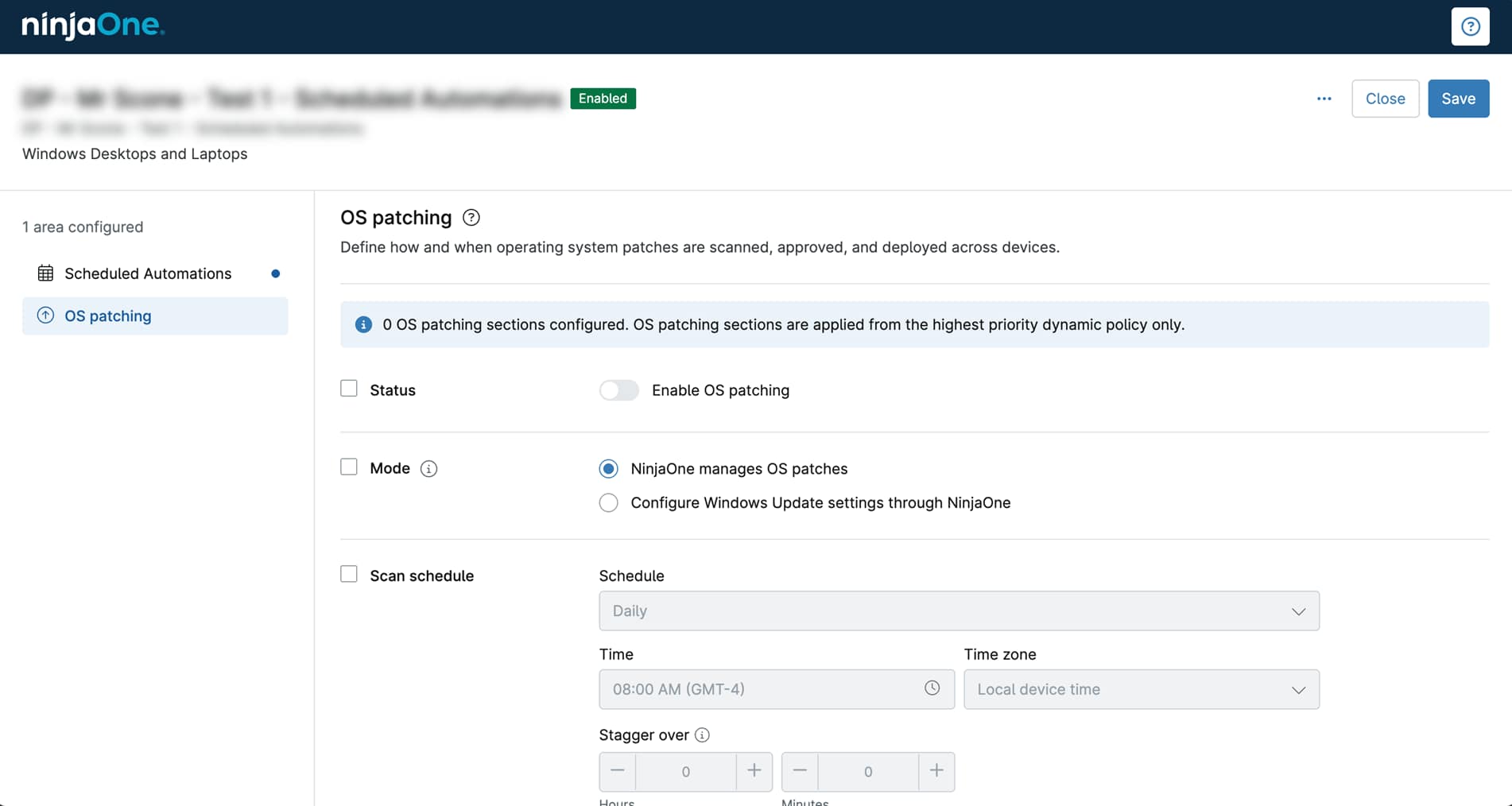This screenshot has height=806, width=1512.
Task: Select Configure Windows Update settings through NinjaOne
Action: [x=608, y=503]
